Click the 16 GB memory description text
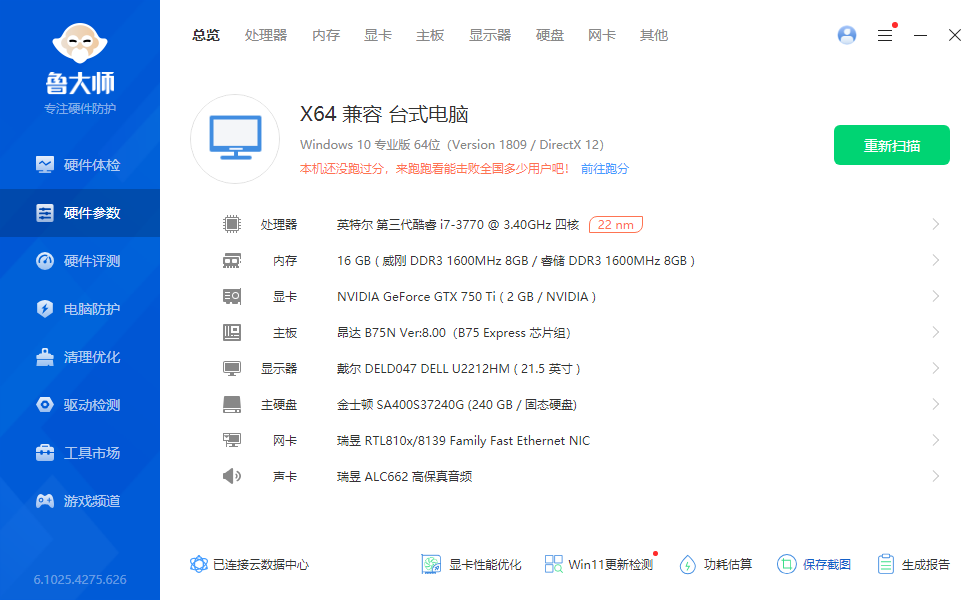The image size is (980, 600). point(516,261)
